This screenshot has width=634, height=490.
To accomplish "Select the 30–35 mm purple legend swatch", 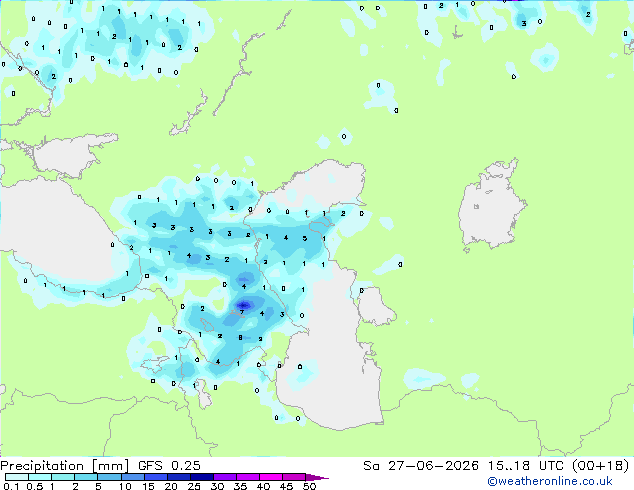I will pyautogui.click(x=224, y=477).
